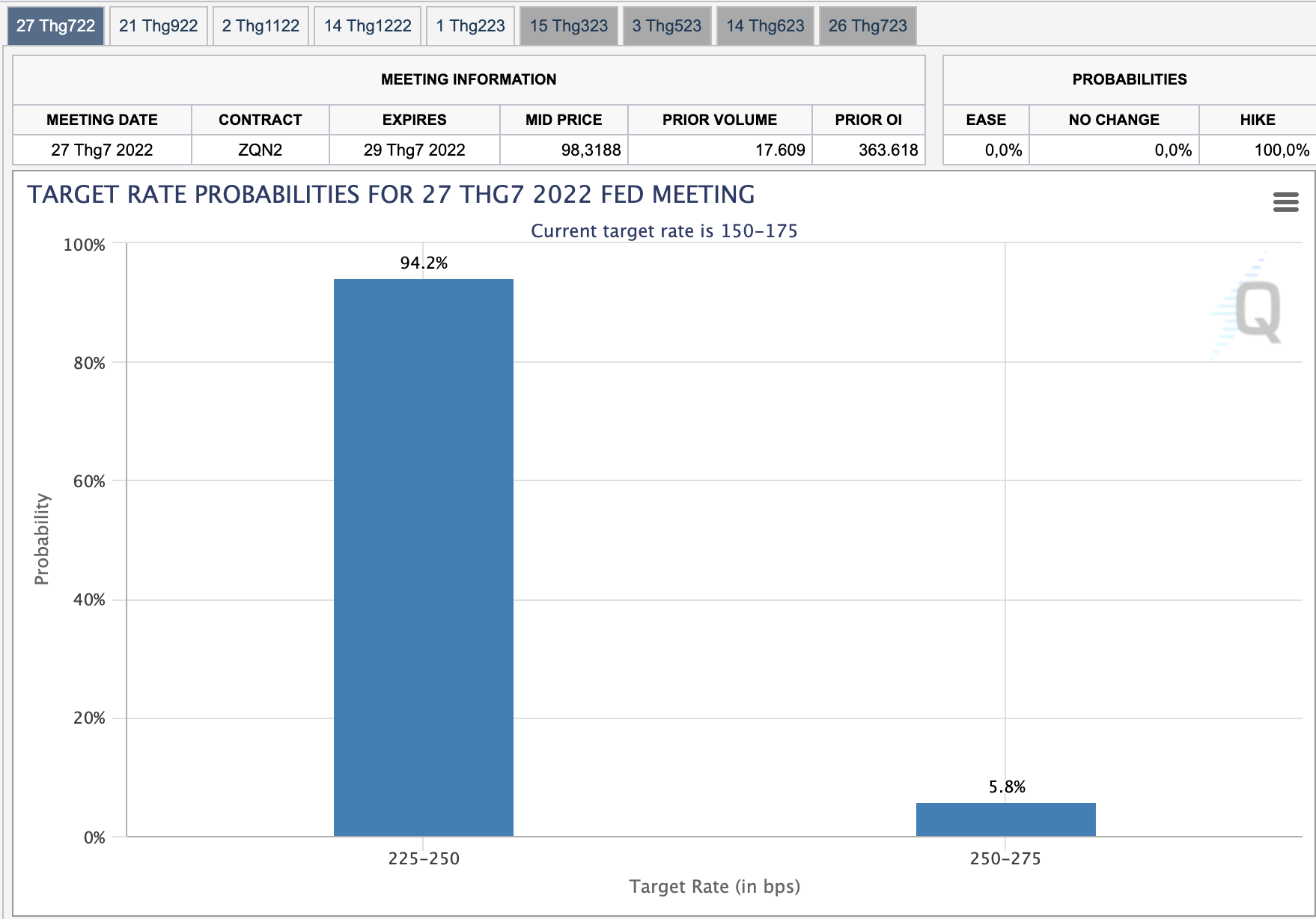Go to the 14 Thg1222 tab
The width and height of the screenshot is (1316, 919).
click(x=368, y=26)
